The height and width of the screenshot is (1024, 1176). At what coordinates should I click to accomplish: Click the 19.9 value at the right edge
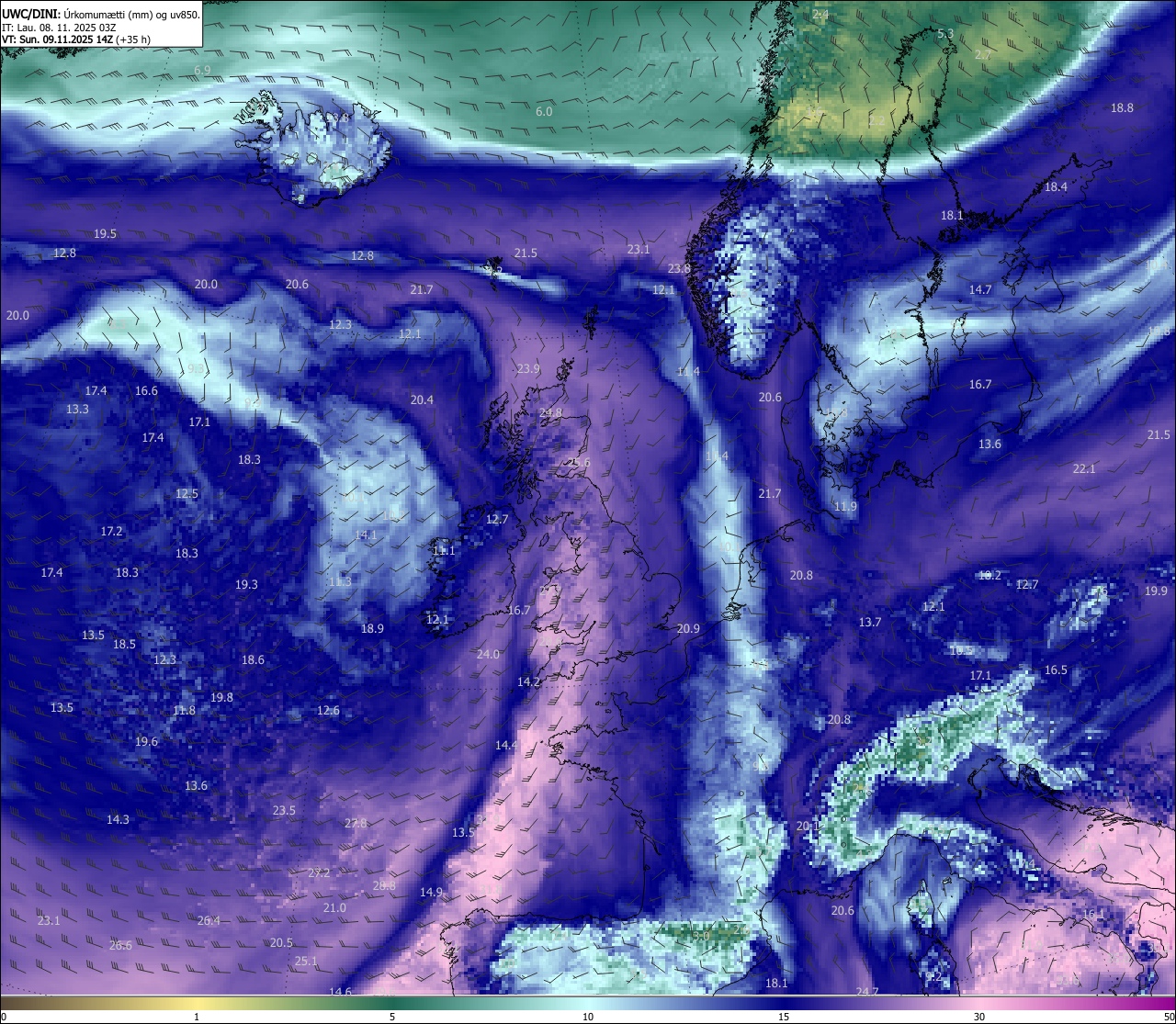[x=1156, y=591]
